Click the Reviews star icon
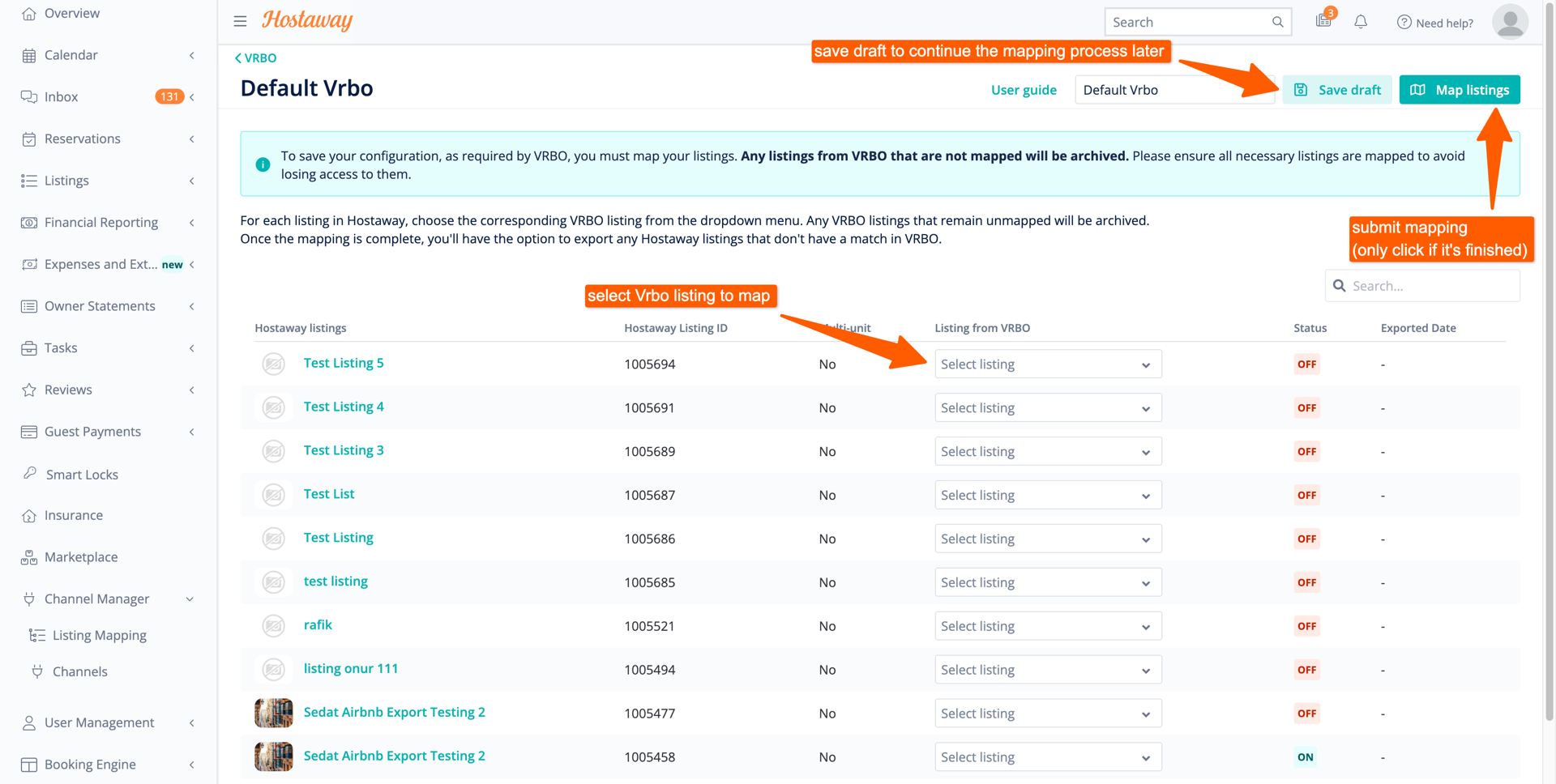 (x=29, y=390)
